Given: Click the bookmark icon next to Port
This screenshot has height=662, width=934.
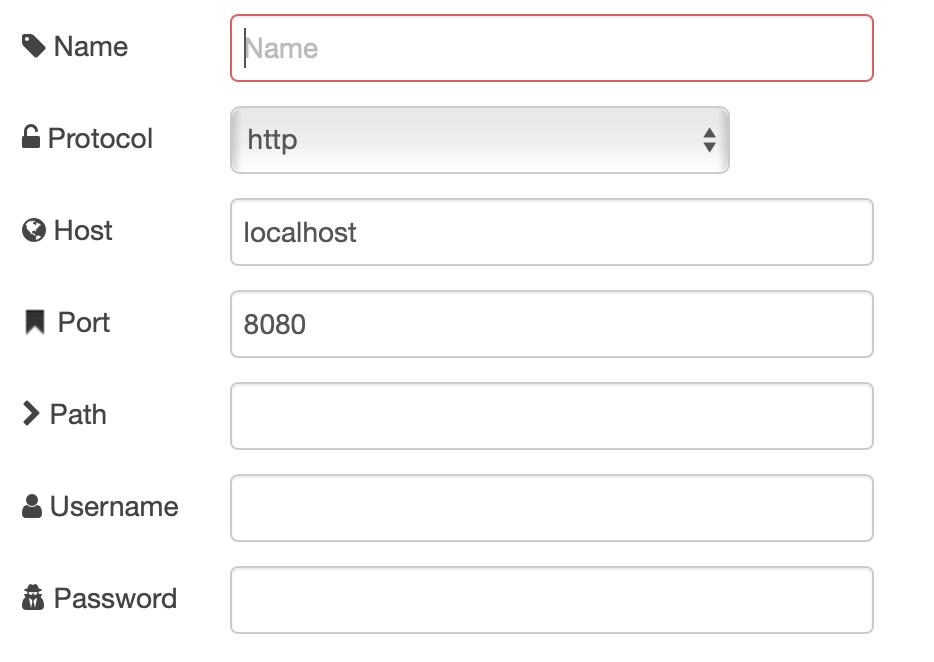Looking at the screenshot, I should [x=35, y=322].
